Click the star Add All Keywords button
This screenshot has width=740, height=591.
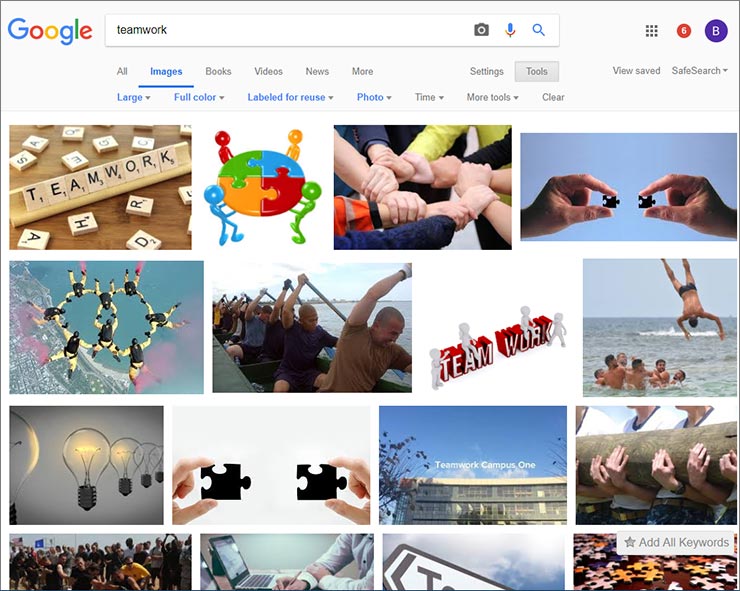pos(677,542)
